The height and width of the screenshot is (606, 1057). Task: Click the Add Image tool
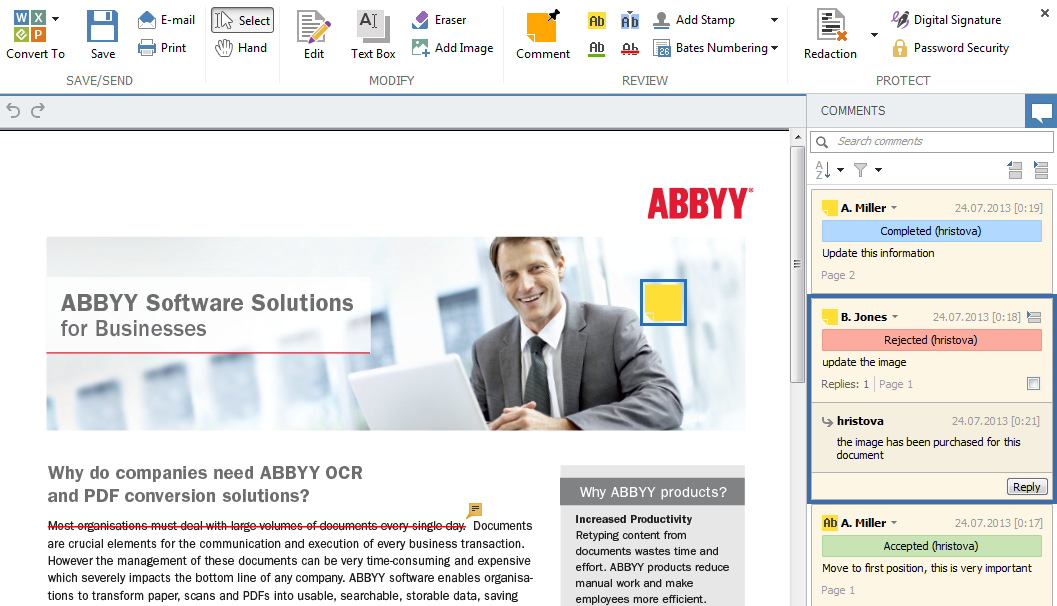point(452,48)
